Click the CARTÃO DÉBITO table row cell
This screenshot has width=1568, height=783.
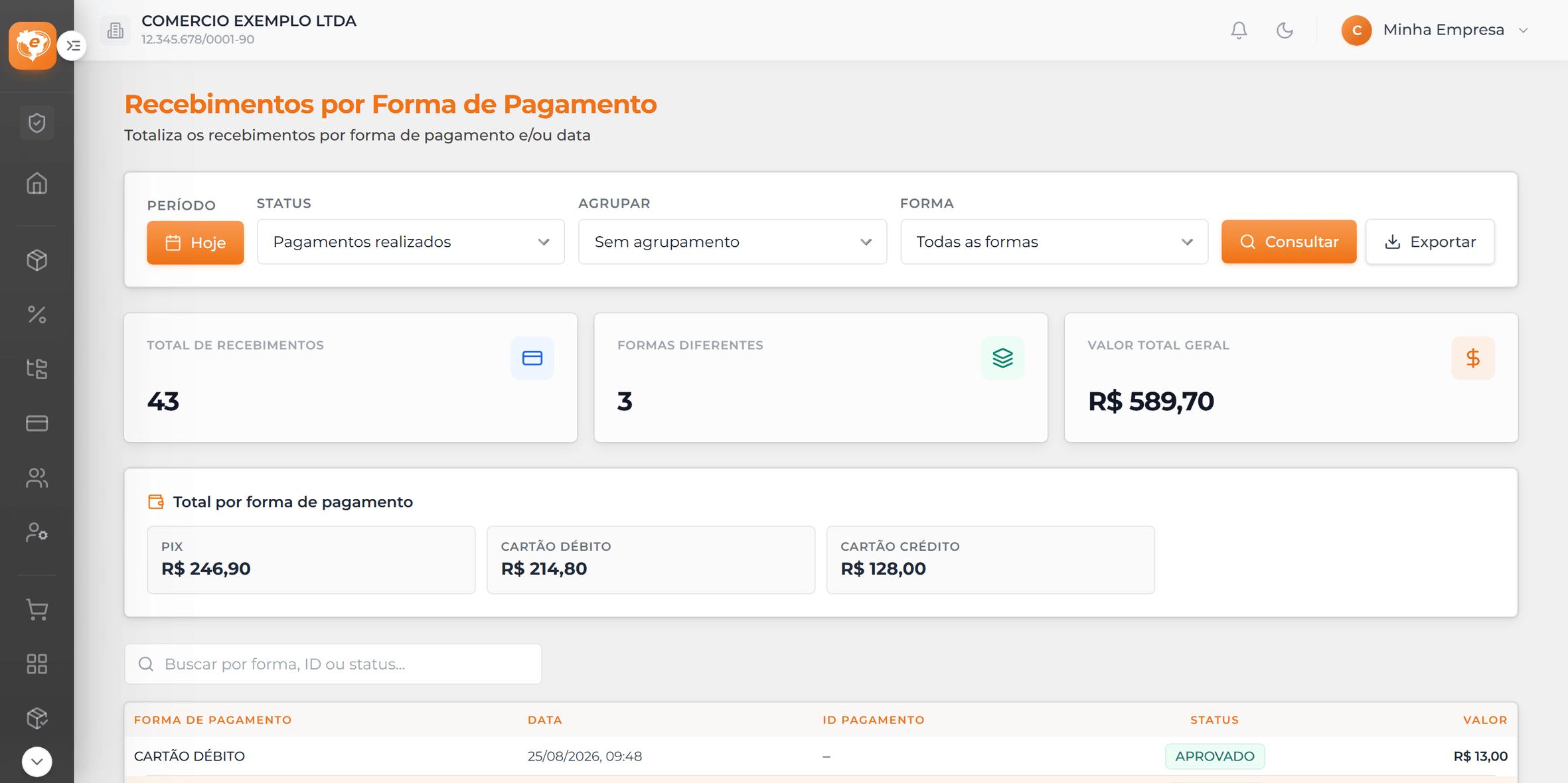tap(189, 756)
